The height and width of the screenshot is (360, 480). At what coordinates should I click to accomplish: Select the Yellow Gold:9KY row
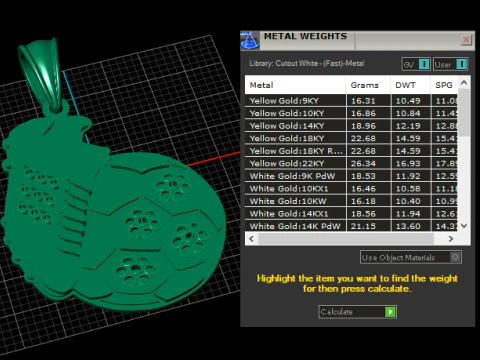click(x=351, y=101)
